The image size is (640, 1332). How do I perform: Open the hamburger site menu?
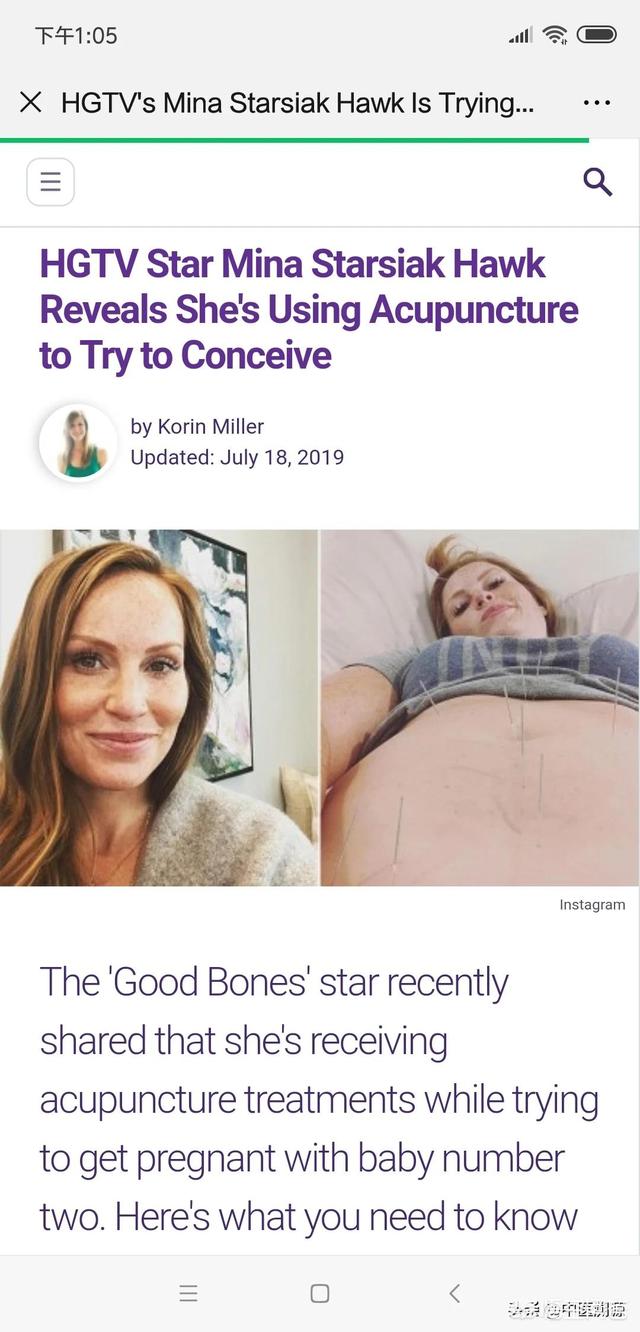[50, 182]
